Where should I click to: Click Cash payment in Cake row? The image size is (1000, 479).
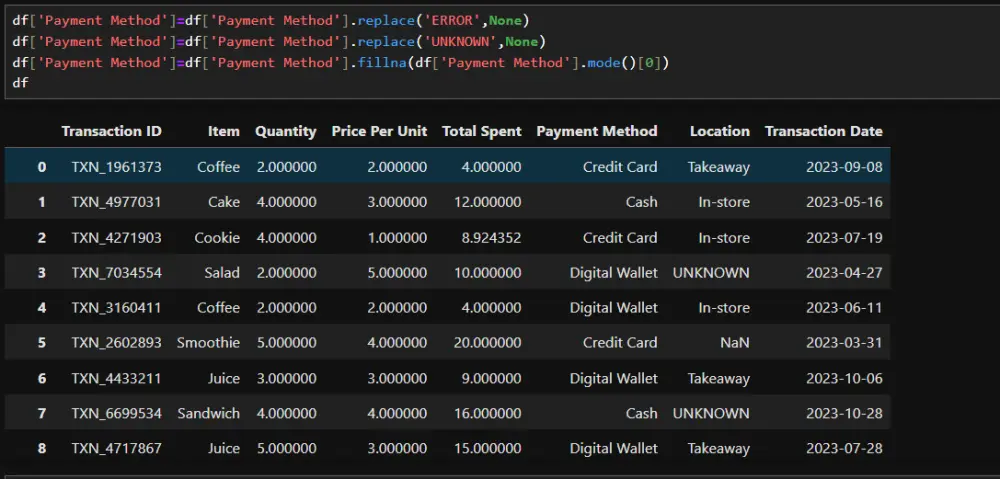[642, 202]
